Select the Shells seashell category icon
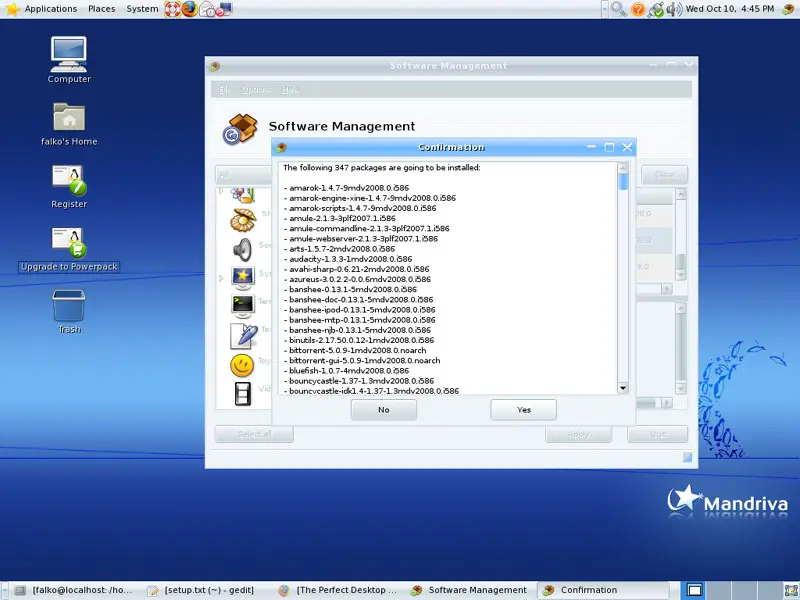The height and width of the screenshot is (600, 800). point(242,220)
